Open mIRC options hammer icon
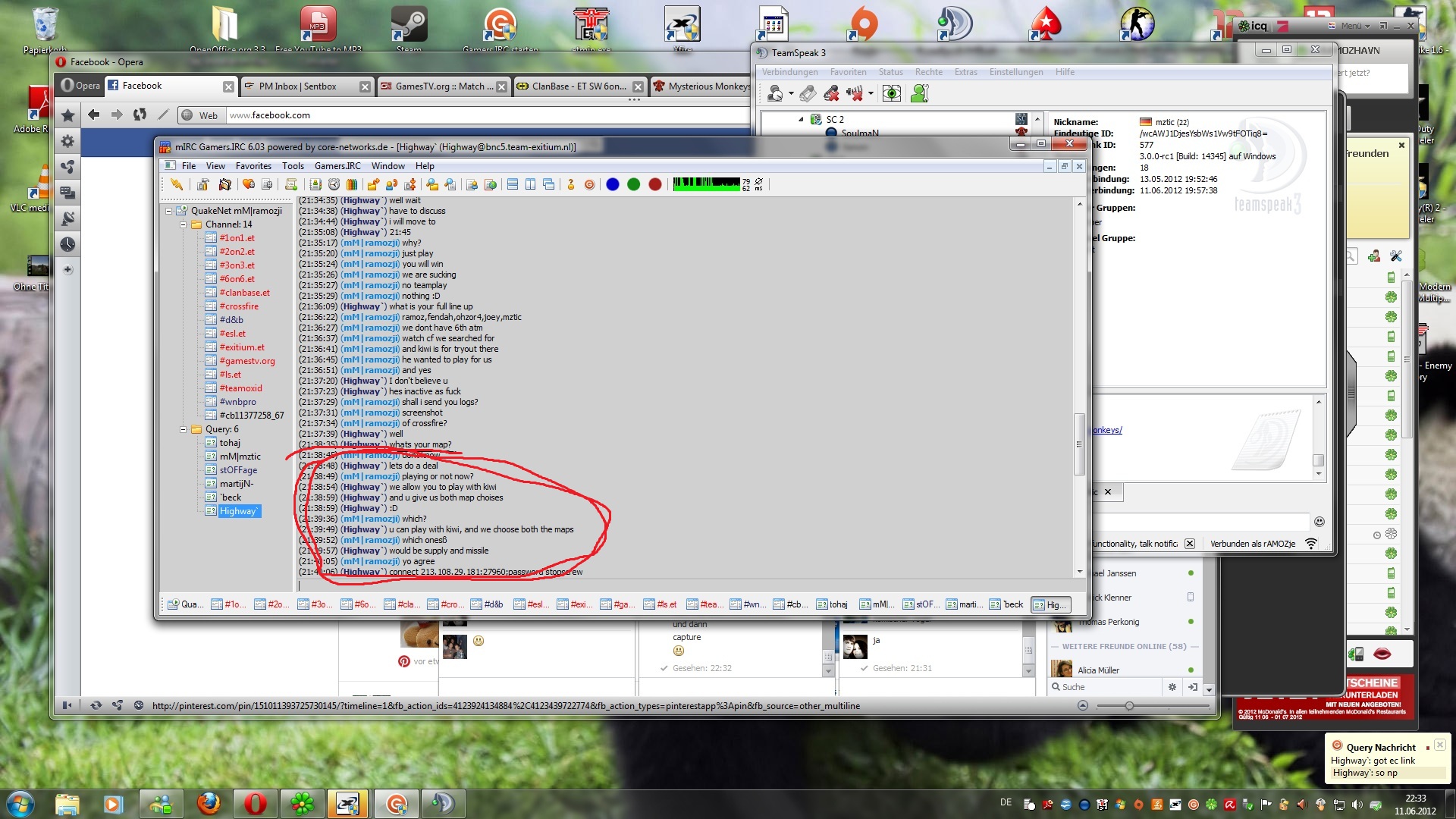This screenshot has height=819, width=1456. [x=202, y=184]
